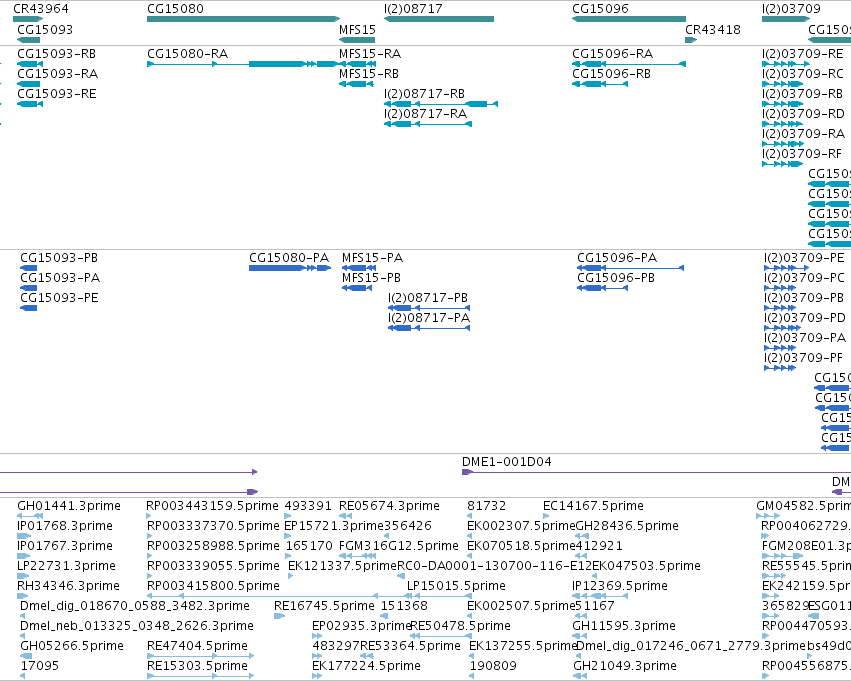Select the MFS15 gene feature
Image resolution: width=851 pixels, height=681 pixels.
pyautogui.click(x=357, y=40)
